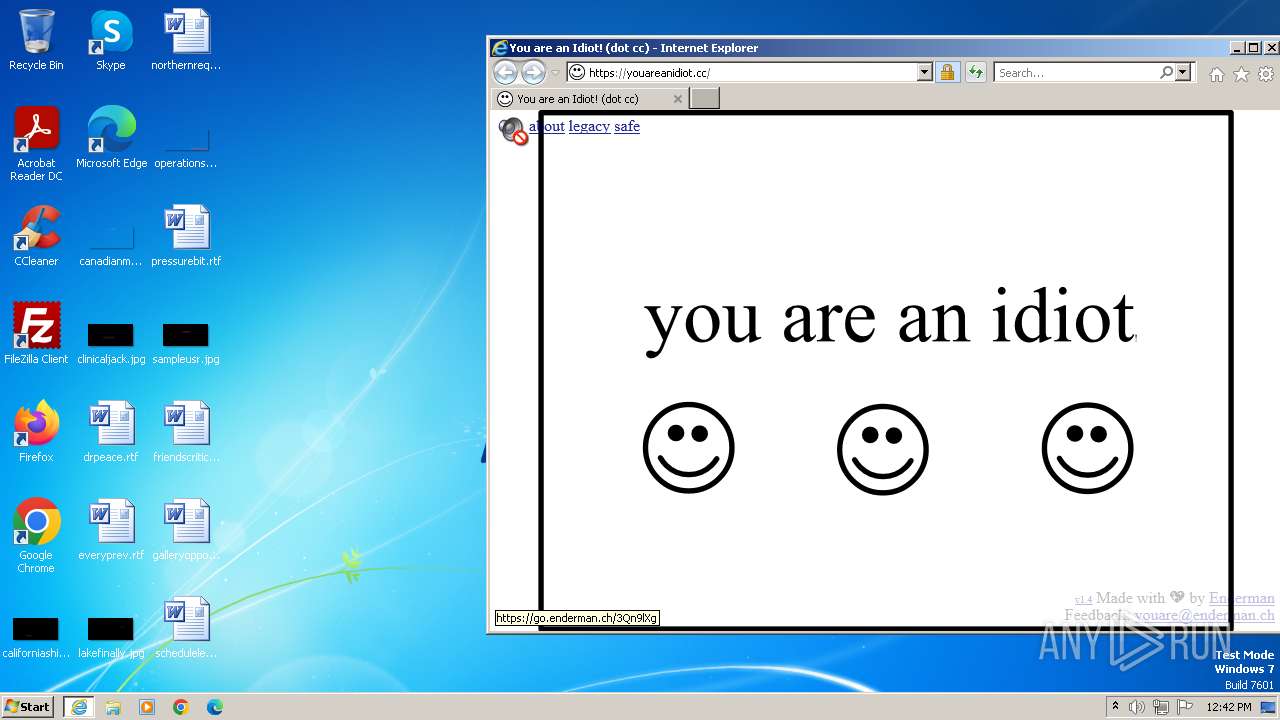Expand the address bar history dropdown
The image size is (1280, 720).
(x=925, y=72)
